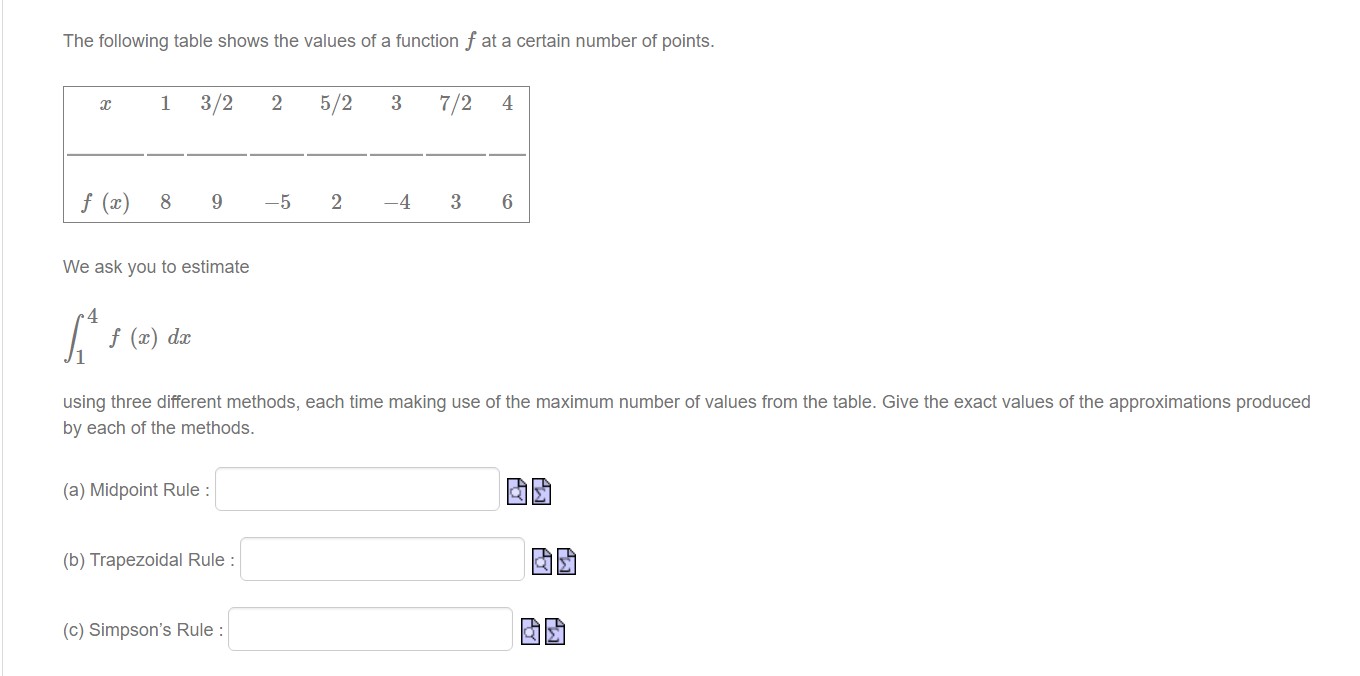1360x676 pixels.
Task: Select the 7/2 entry in the x row
Action: [453, 103]
